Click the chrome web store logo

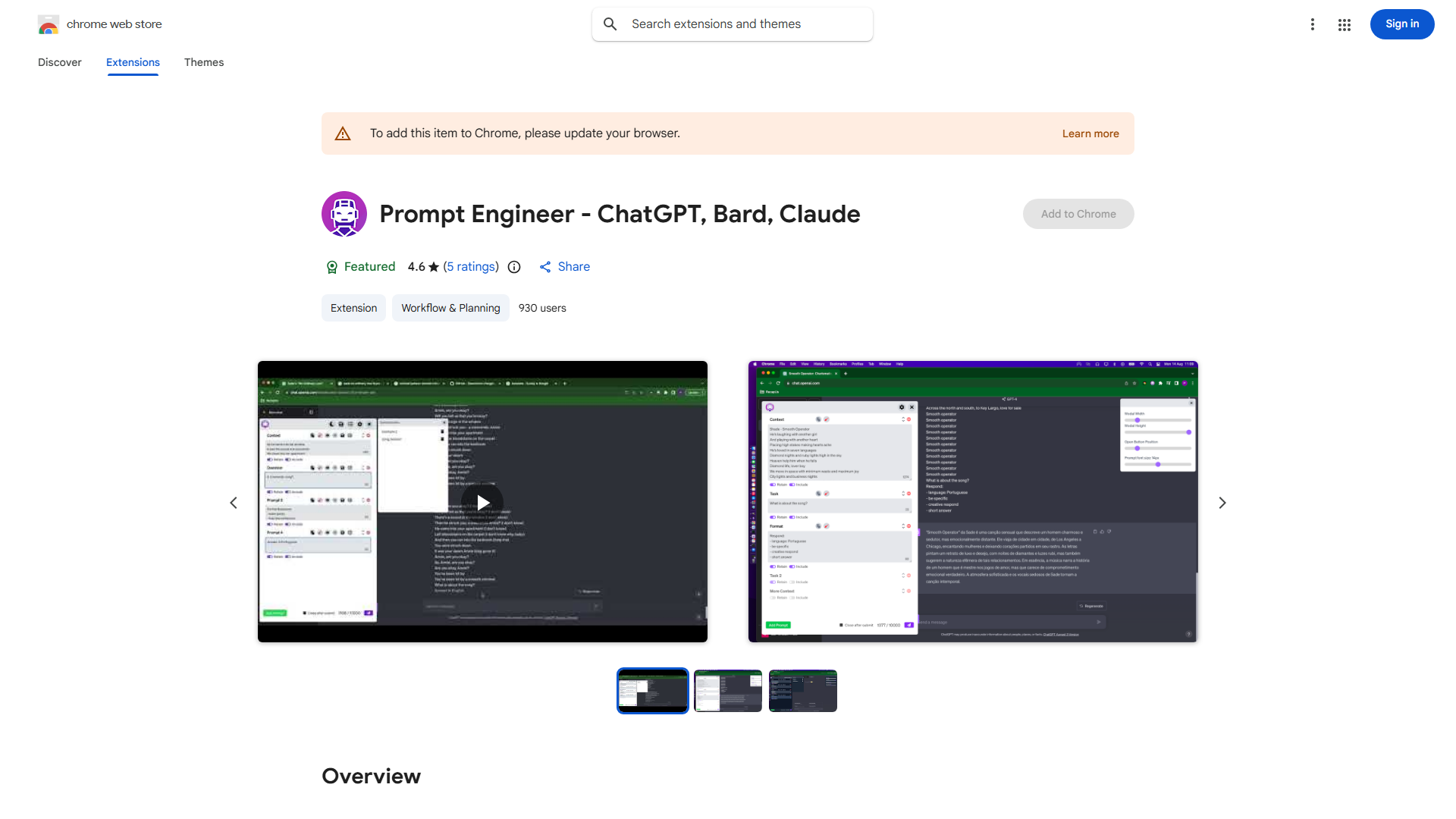[49, 24]
